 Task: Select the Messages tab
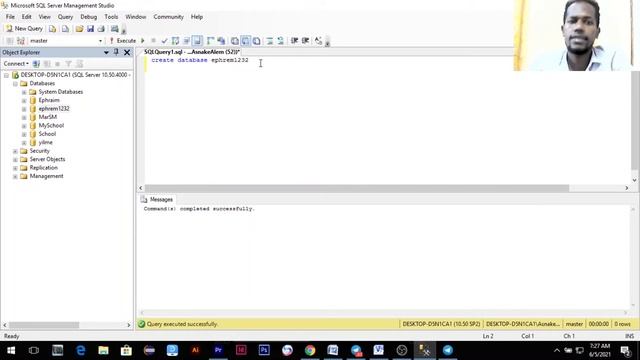[x=157, y=200]
